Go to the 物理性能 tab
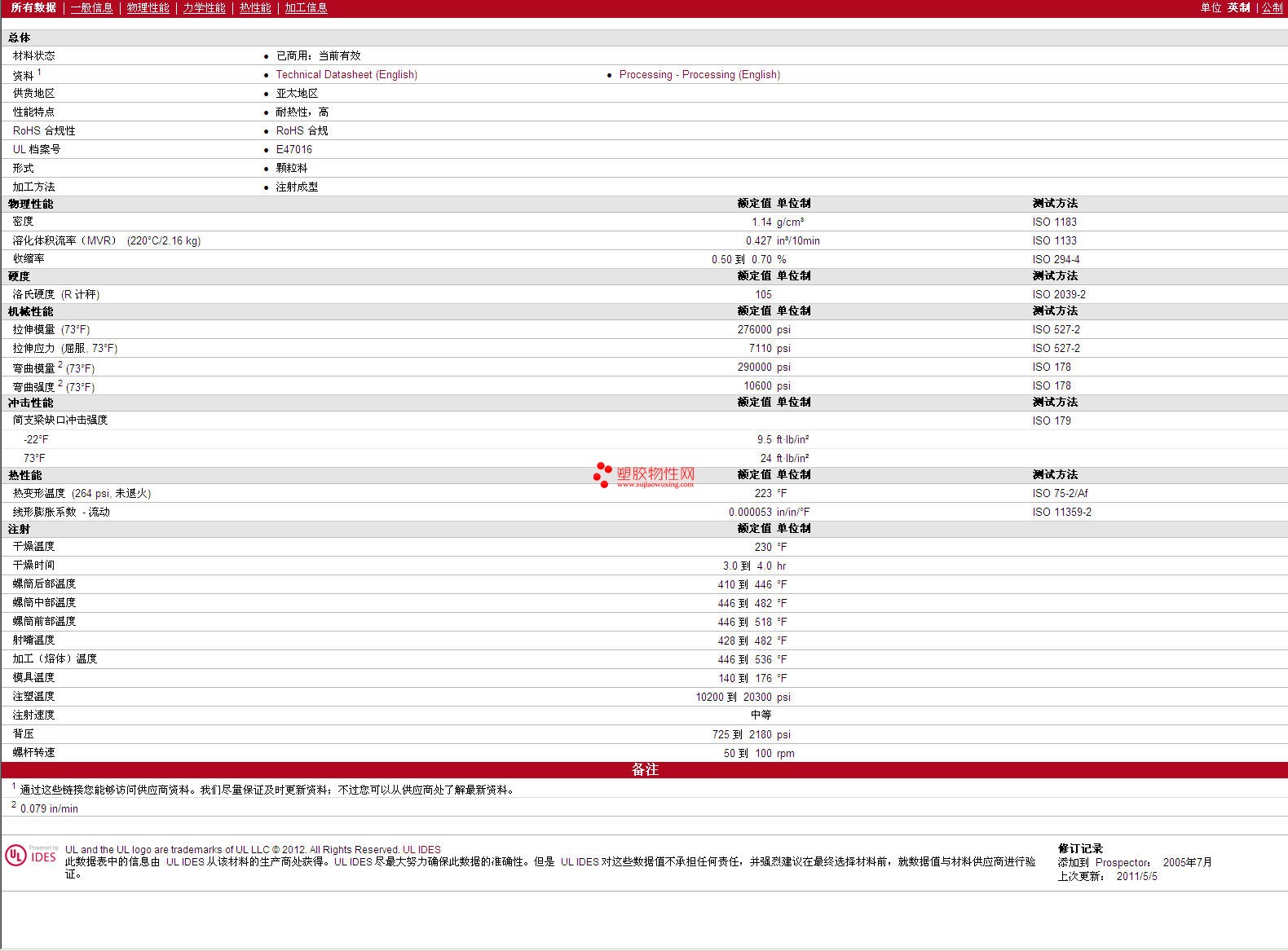Screen dimensions: 1288x951 [x=148, y=7]
